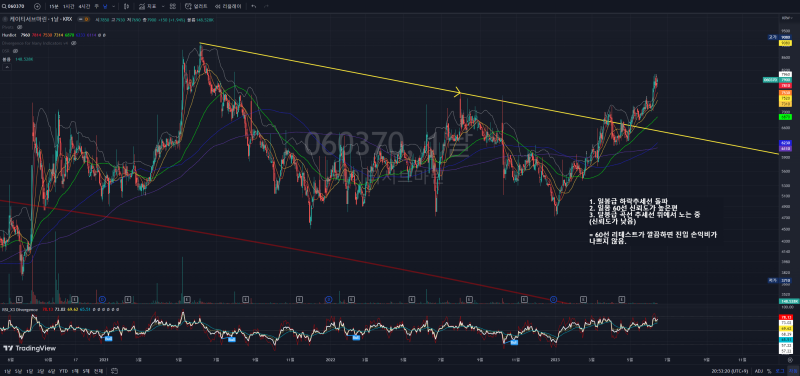The width and height of the screenshot is (800, 376).
Task: Click teal volume value label on scale
Action: click(789, 302)
